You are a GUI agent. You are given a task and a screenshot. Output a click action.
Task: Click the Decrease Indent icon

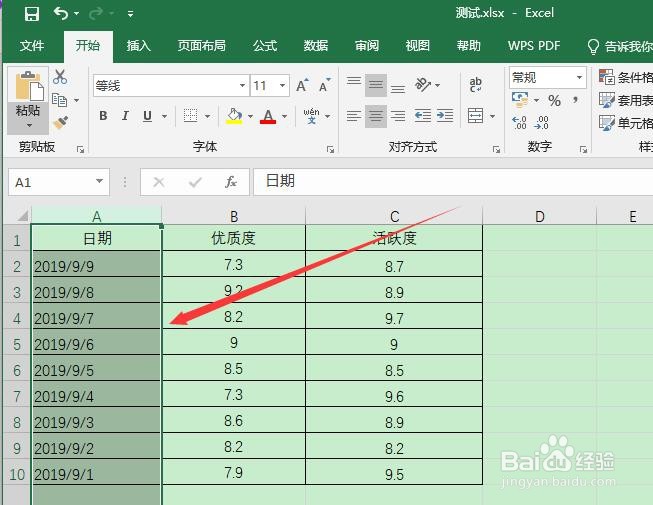tap(423, 116)
